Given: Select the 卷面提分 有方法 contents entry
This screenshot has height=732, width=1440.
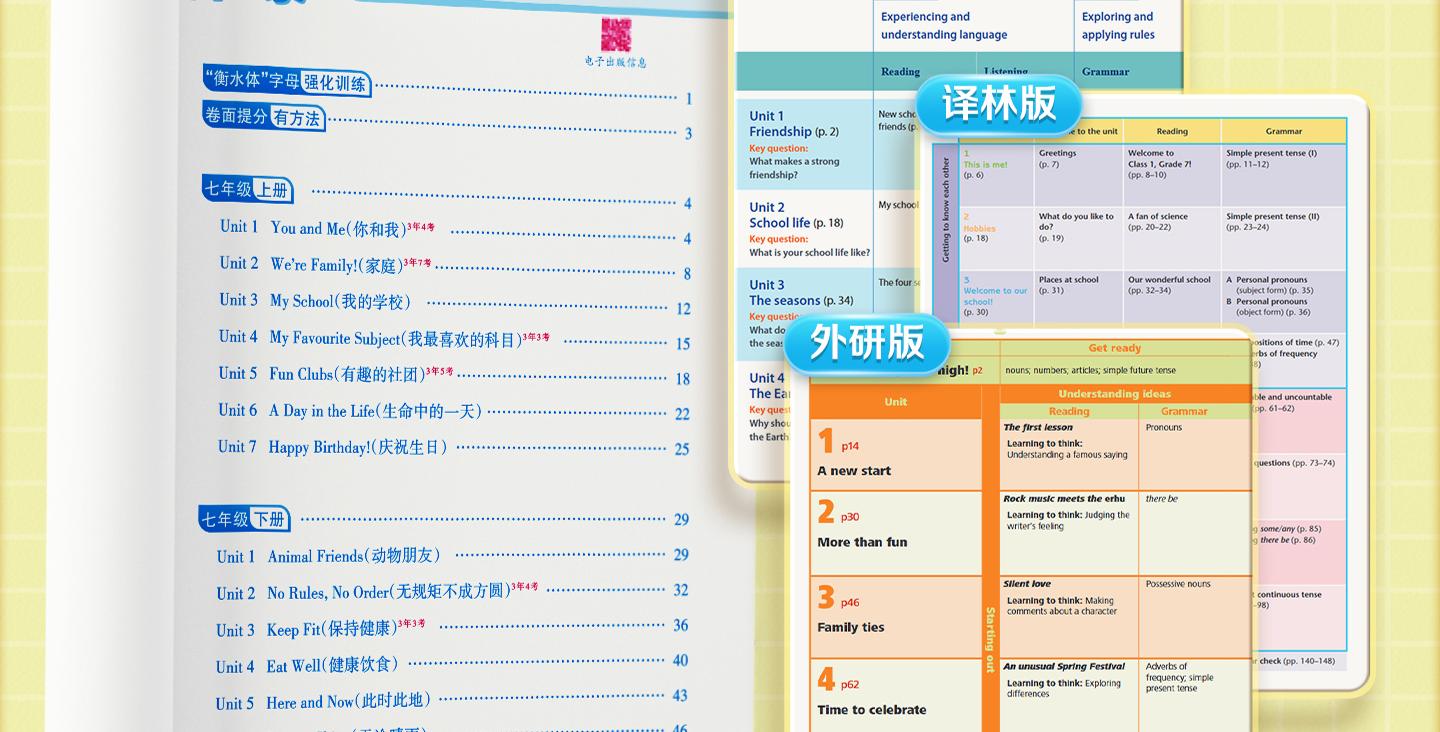Looking at the screenshot, I should (x=447, y=122).
